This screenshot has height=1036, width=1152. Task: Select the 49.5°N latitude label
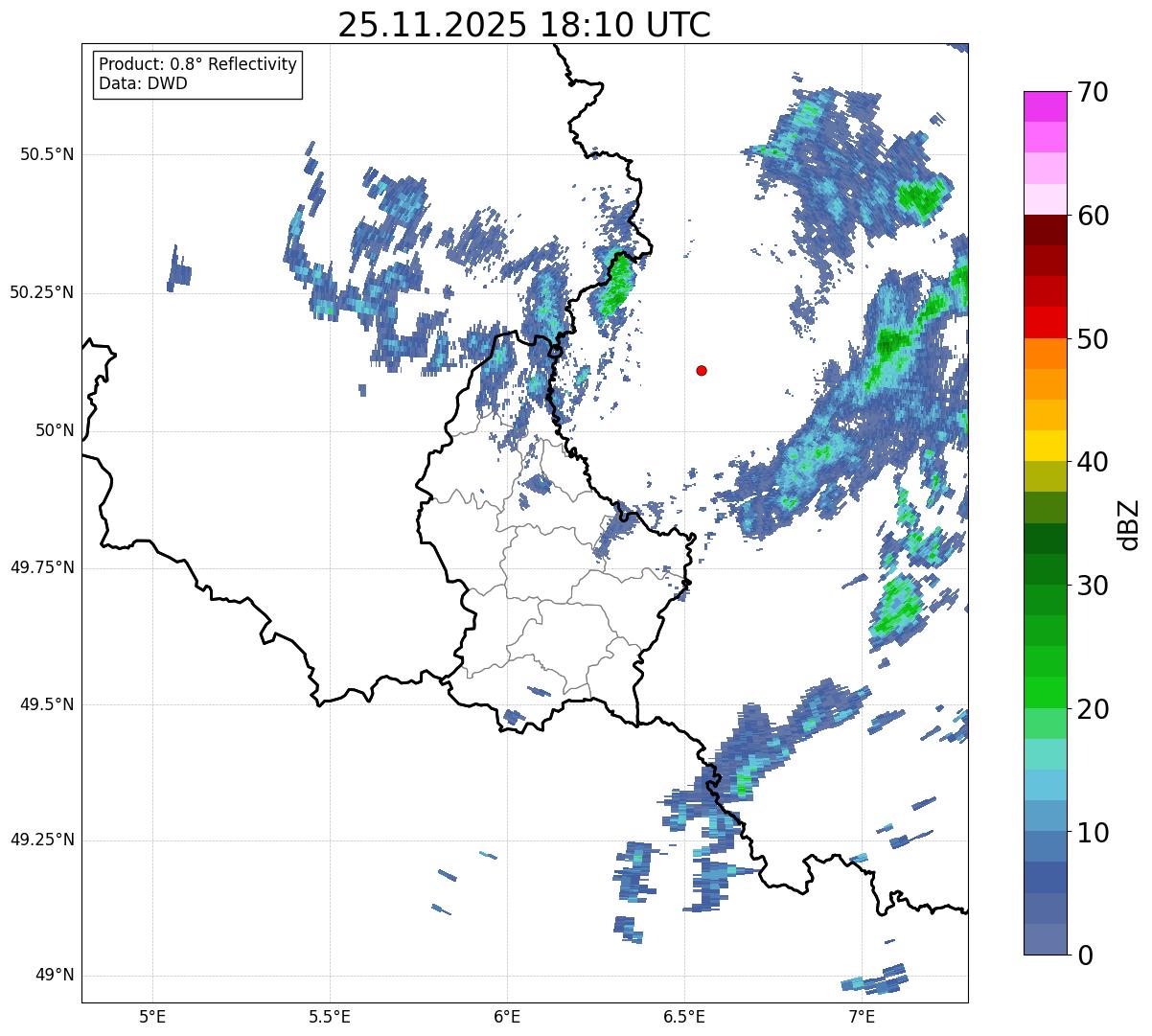tap(47, 704)
